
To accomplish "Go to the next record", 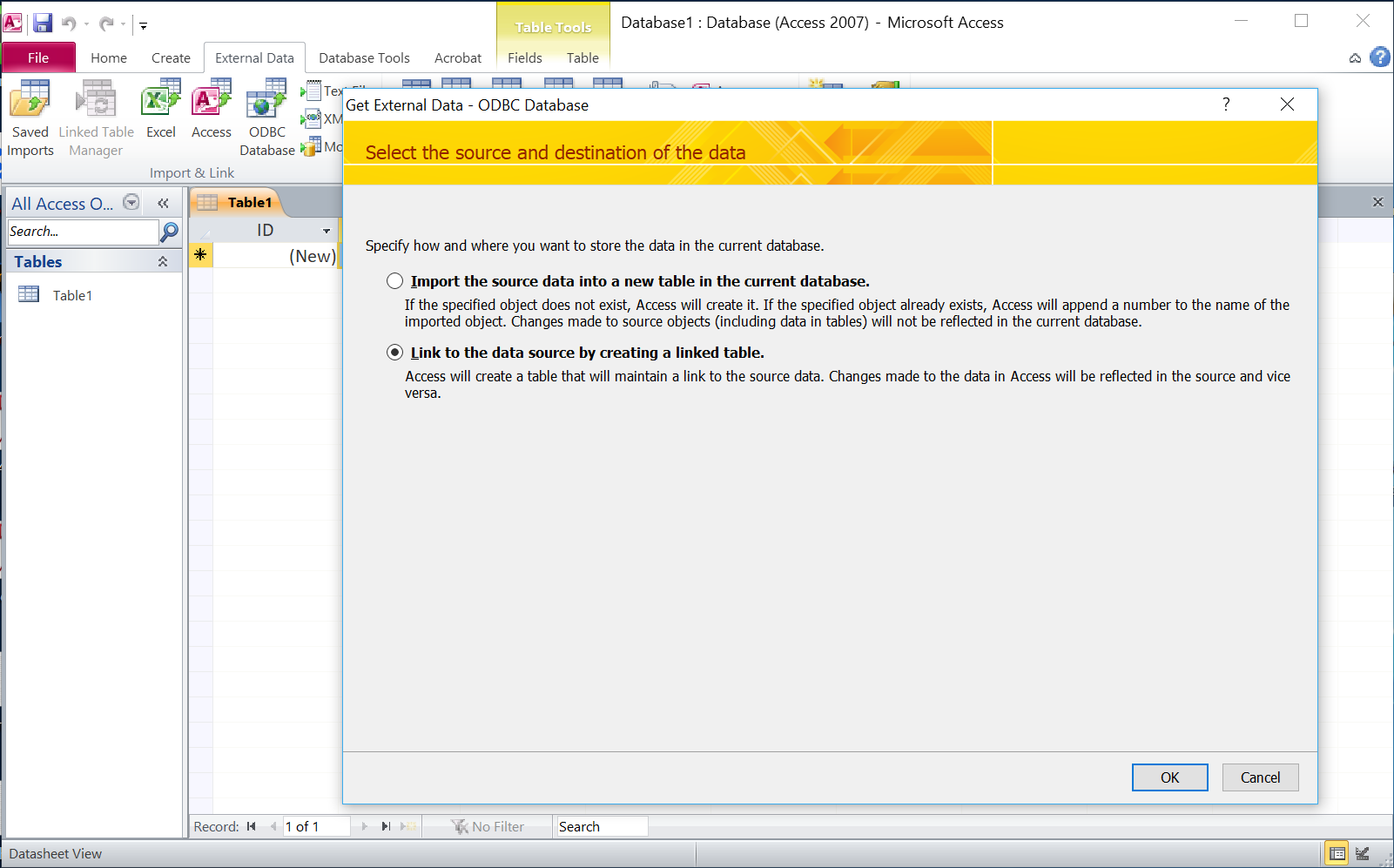I will (364, 826).
